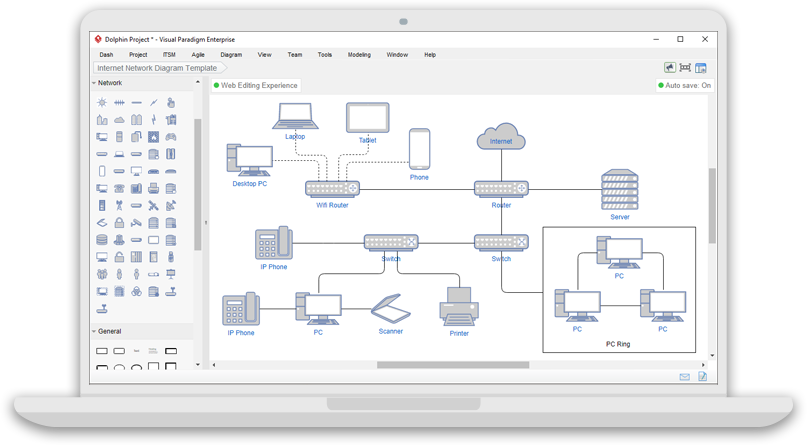Select the satellite shape in Network palette

153,206
